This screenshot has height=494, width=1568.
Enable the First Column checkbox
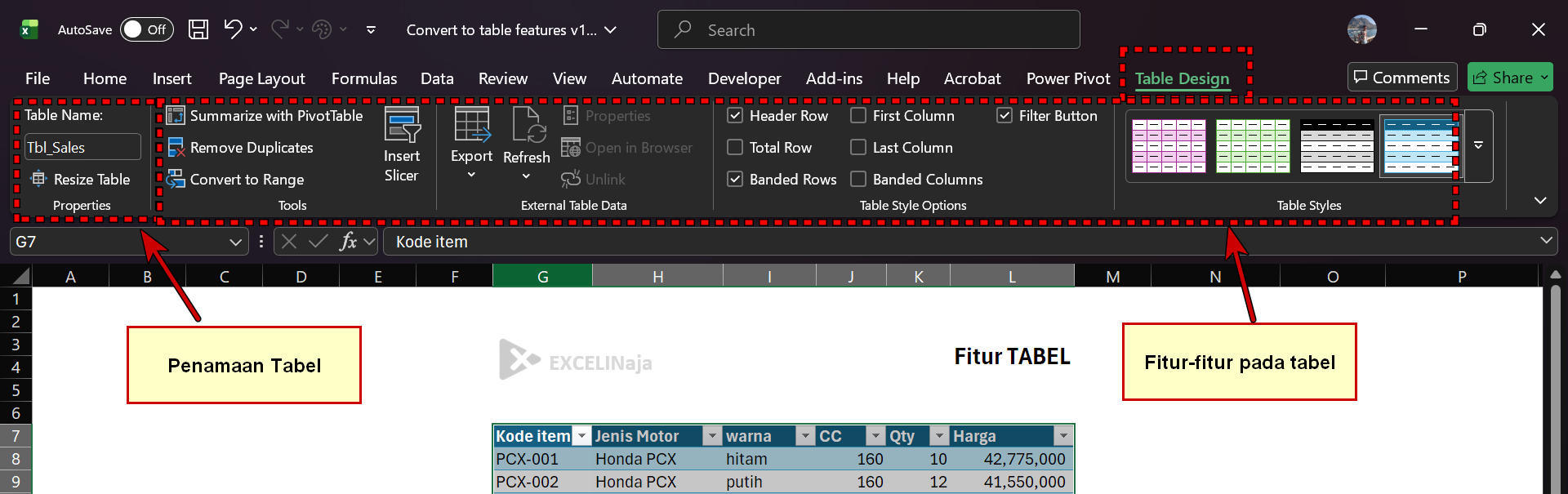tap(858, 116)
